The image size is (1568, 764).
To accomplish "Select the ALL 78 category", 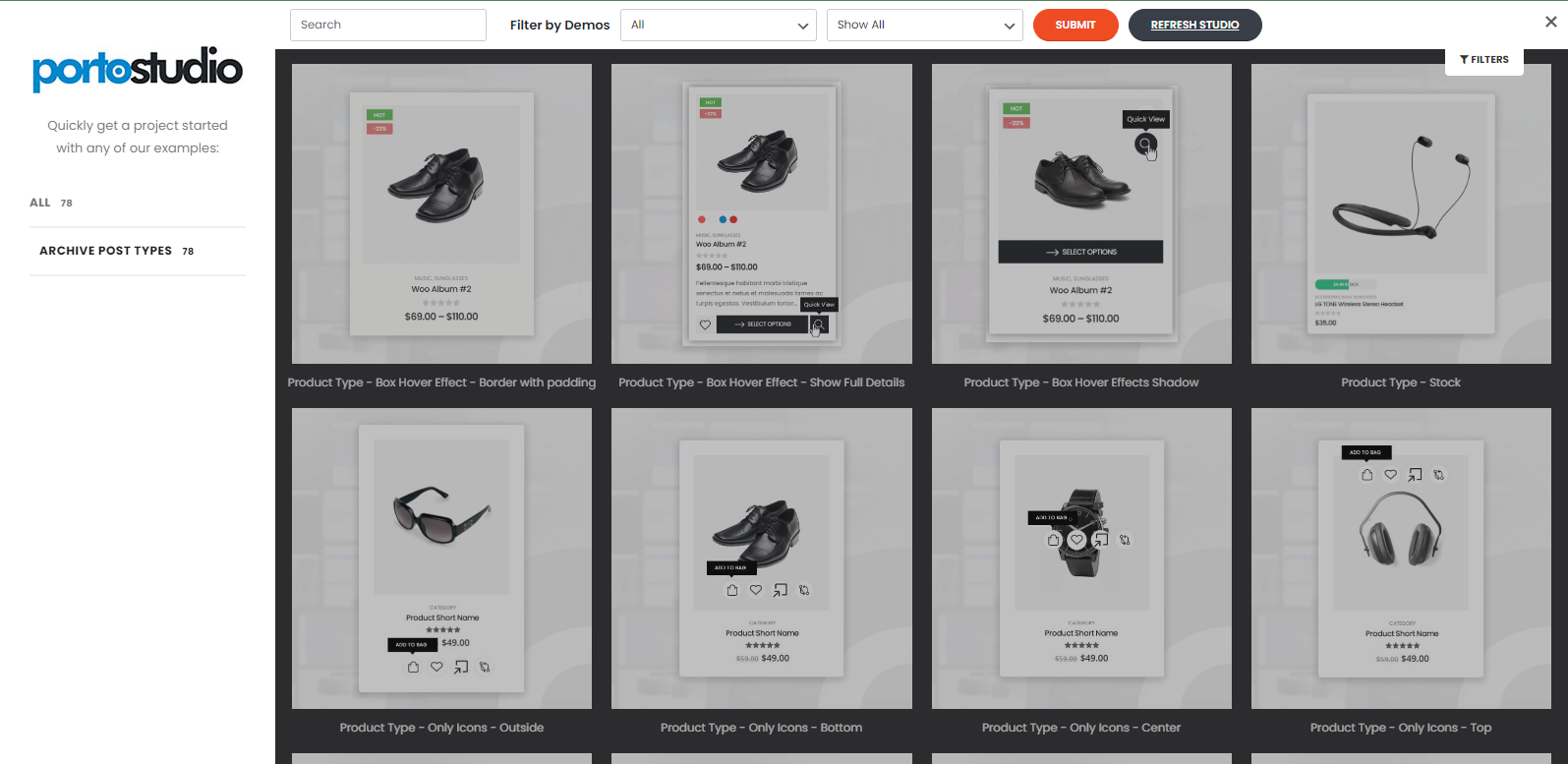I will click(x=51, y=203).
